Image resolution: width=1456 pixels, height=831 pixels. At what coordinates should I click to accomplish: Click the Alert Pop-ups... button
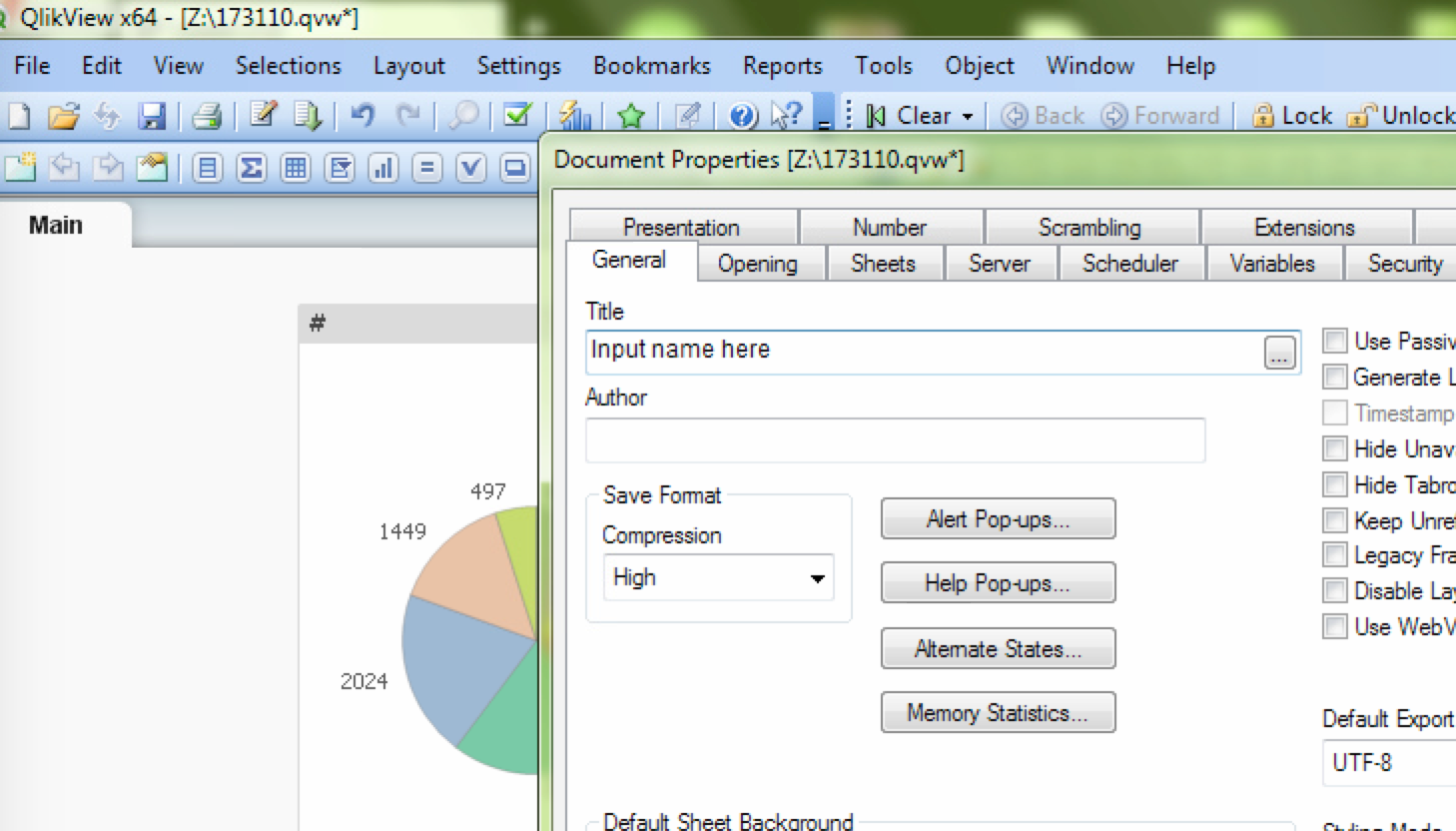pos(998,518)
